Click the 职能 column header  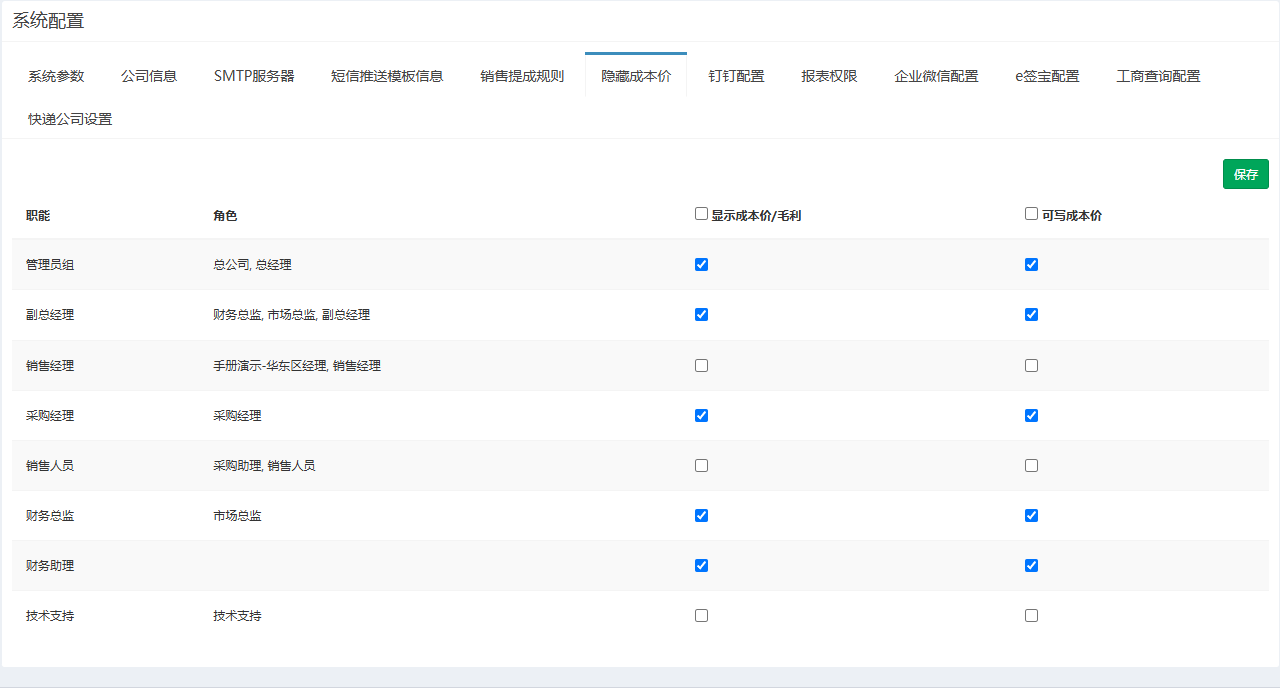38,215
